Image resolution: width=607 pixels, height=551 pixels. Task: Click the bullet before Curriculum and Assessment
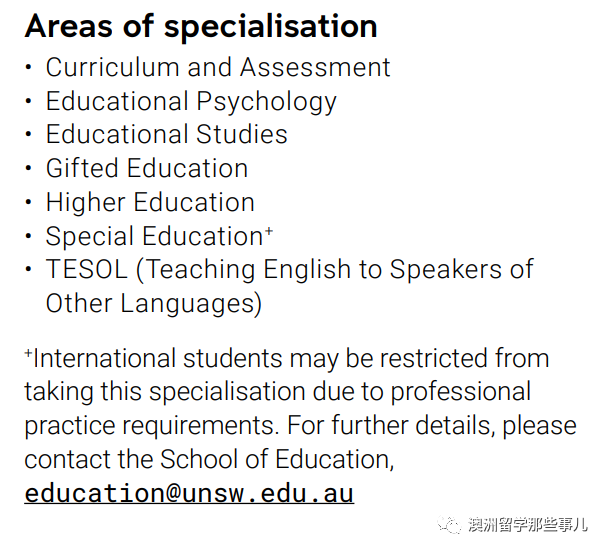pyautogui.click(x=28, y=67)
